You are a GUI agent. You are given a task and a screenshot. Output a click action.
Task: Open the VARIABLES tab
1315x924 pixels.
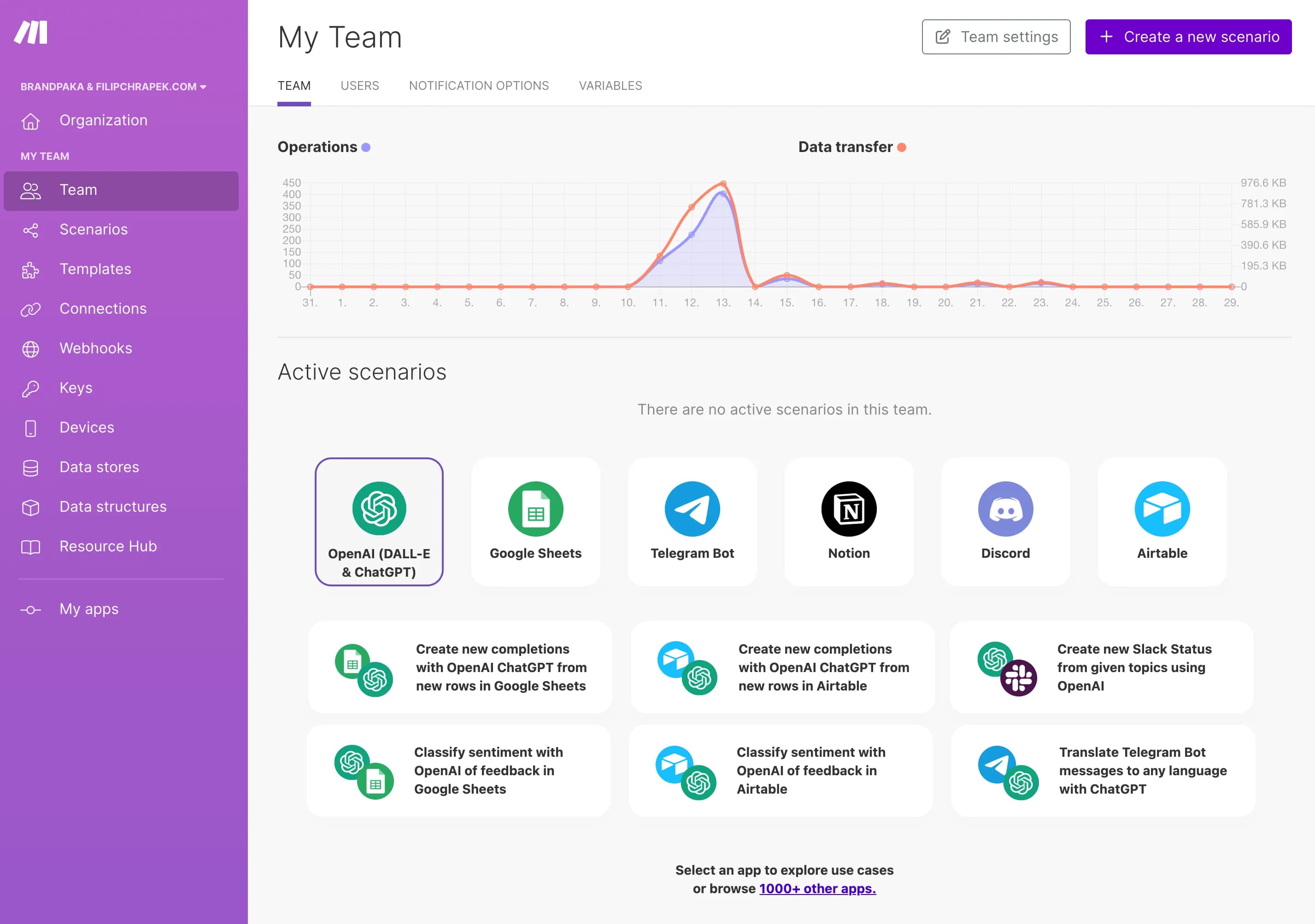coord(610,86)
